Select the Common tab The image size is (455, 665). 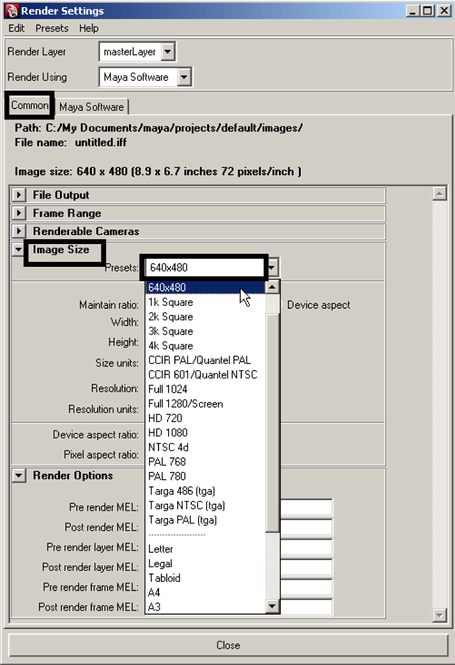click(x=30, y=105)
